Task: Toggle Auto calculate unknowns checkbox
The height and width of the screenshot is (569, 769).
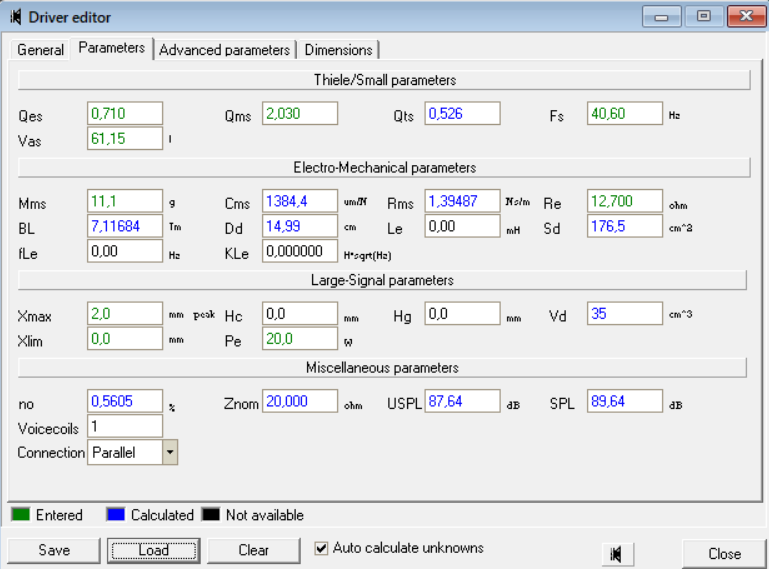Action: (x=321, y=548)
